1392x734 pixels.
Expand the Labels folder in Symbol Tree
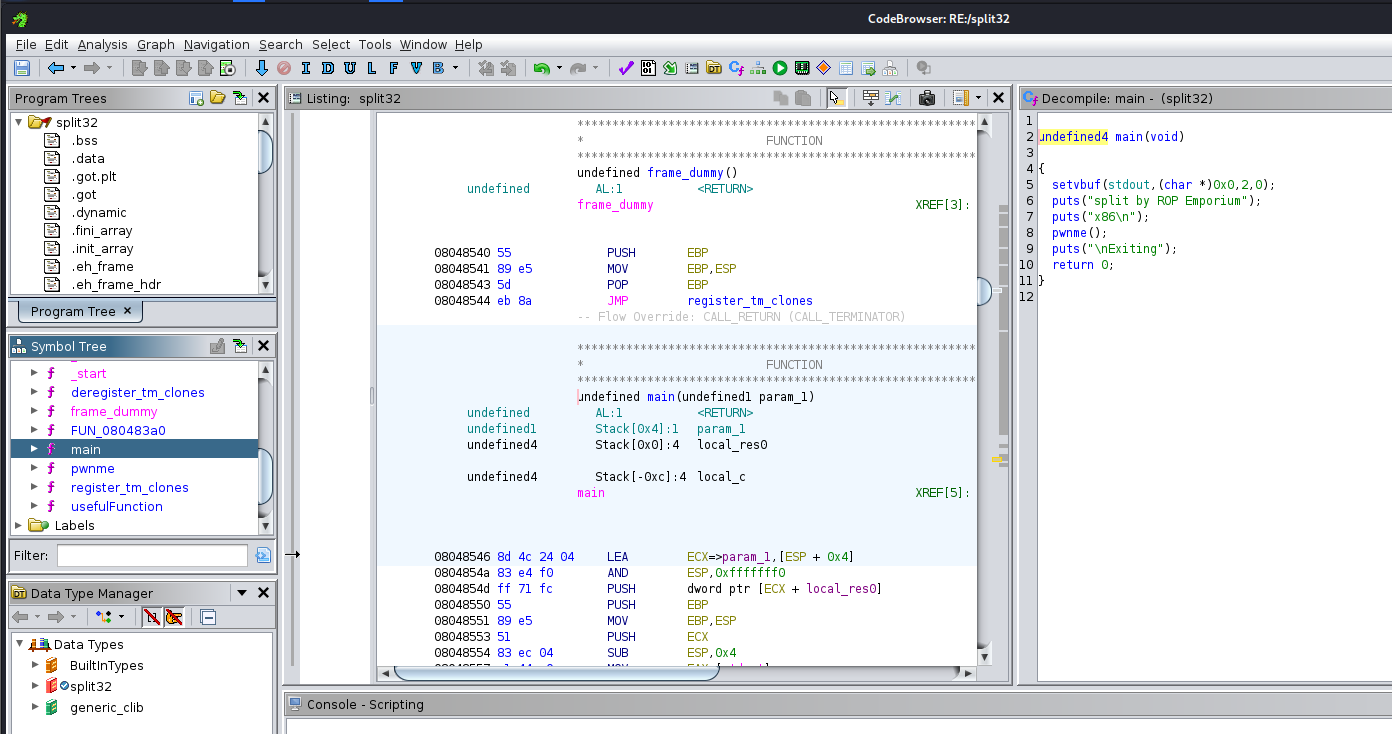18,526
